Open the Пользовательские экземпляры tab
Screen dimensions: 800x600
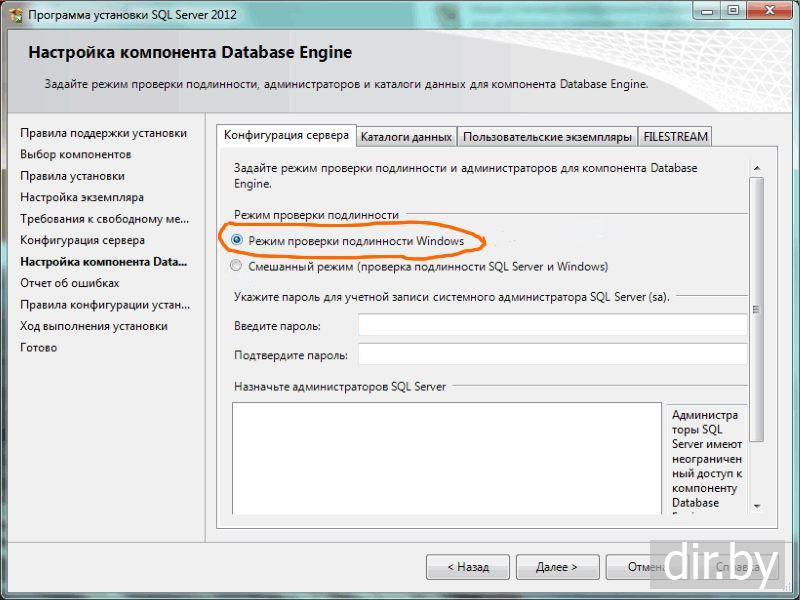tap(547, 137)
